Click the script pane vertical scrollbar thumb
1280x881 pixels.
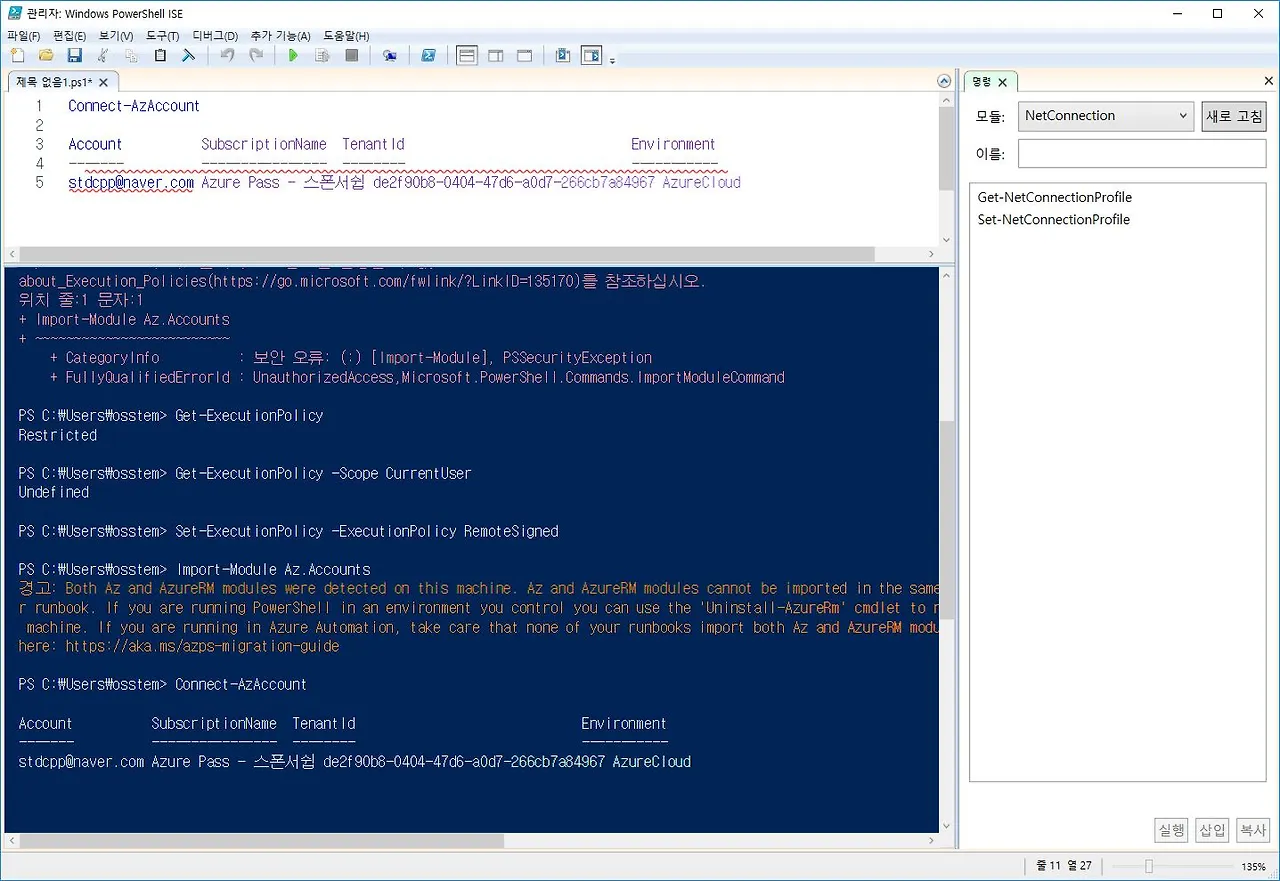point(947,148)
